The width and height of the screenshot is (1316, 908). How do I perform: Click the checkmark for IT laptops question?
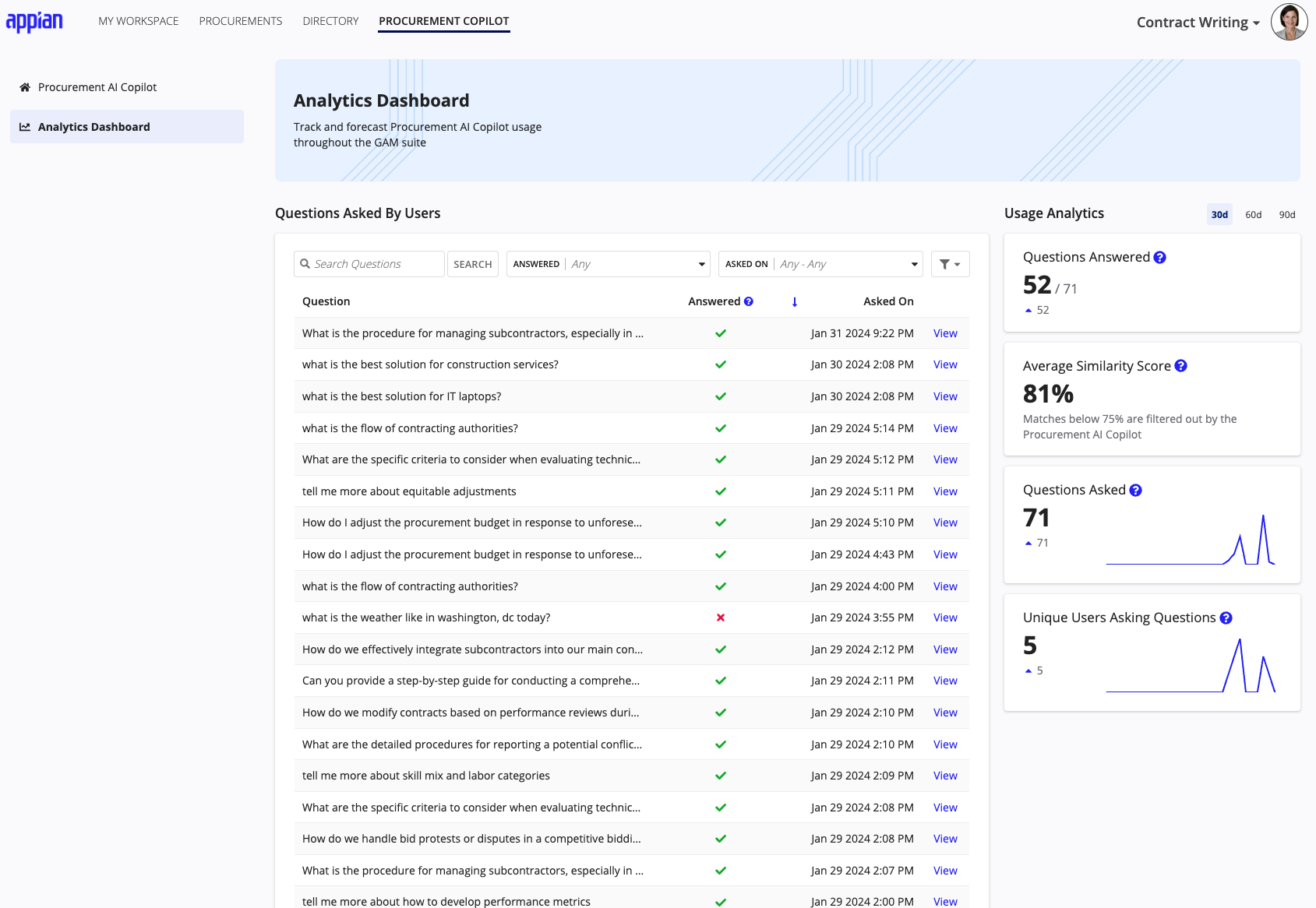721,396
